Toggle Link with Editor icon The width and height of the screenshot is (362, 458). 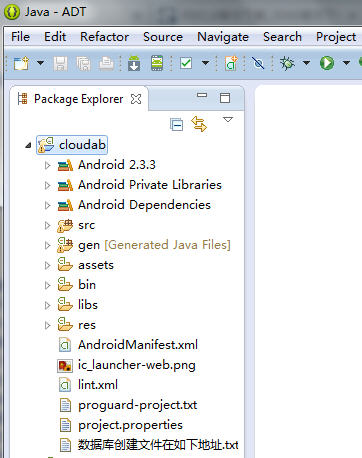[x=199, y=124]
